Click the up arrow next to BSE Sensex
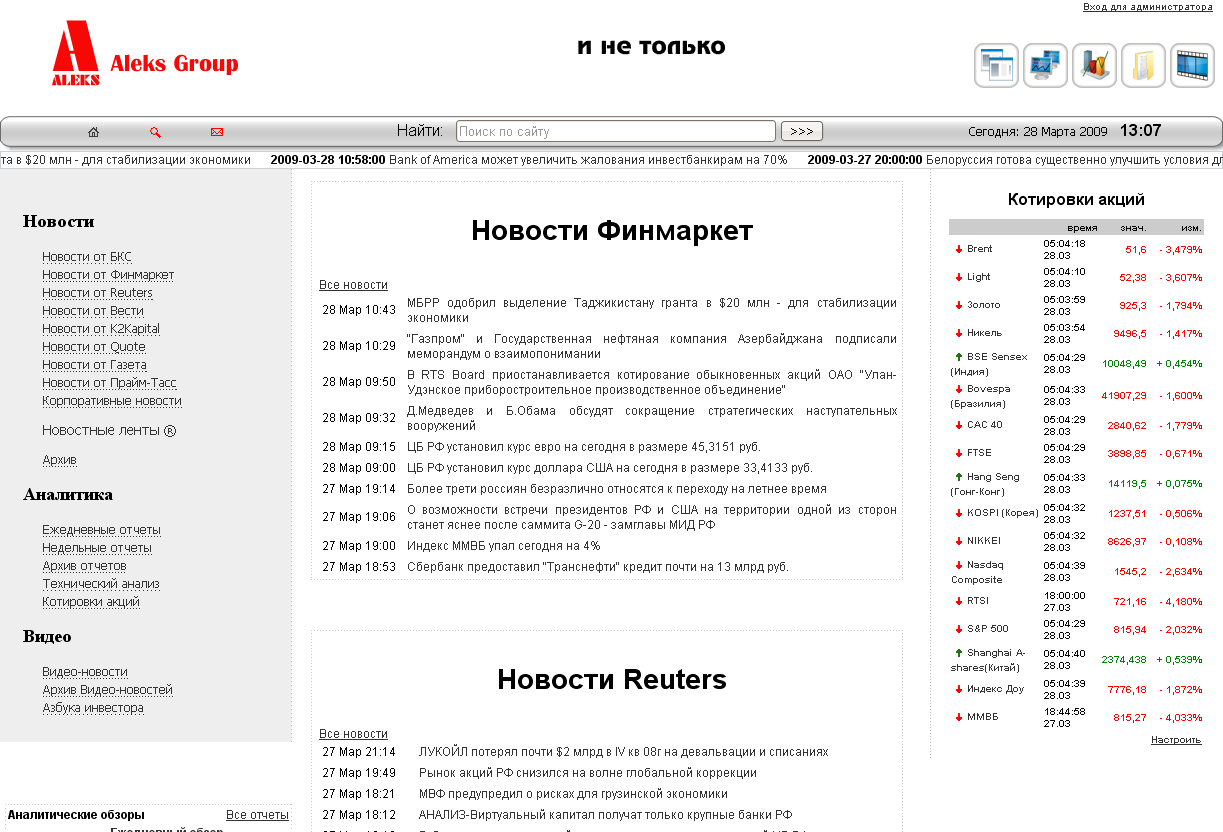The width and height of the screenshot is (1223, 832). point(958,356)
